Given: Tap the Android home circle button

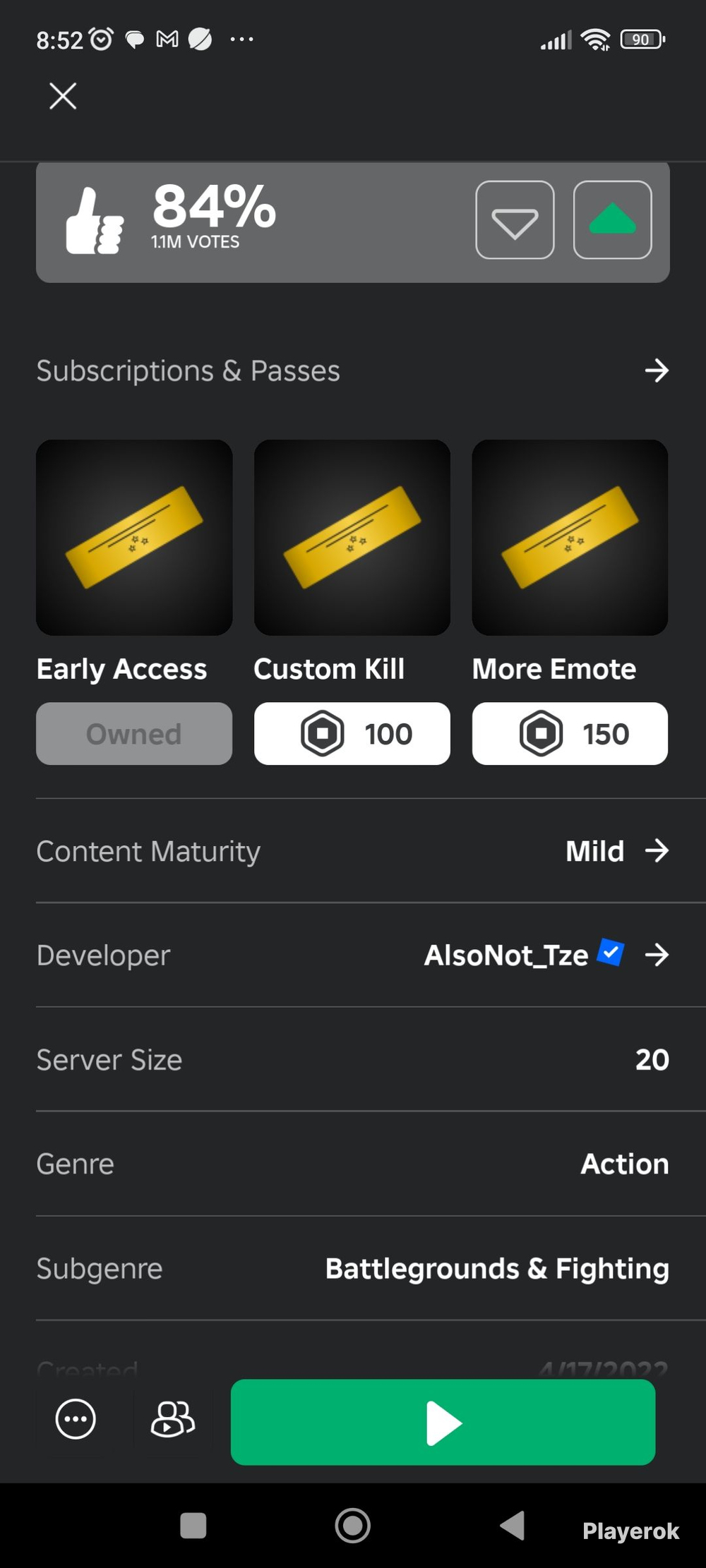Looking at the screenshot, I should coord(352,1525).
